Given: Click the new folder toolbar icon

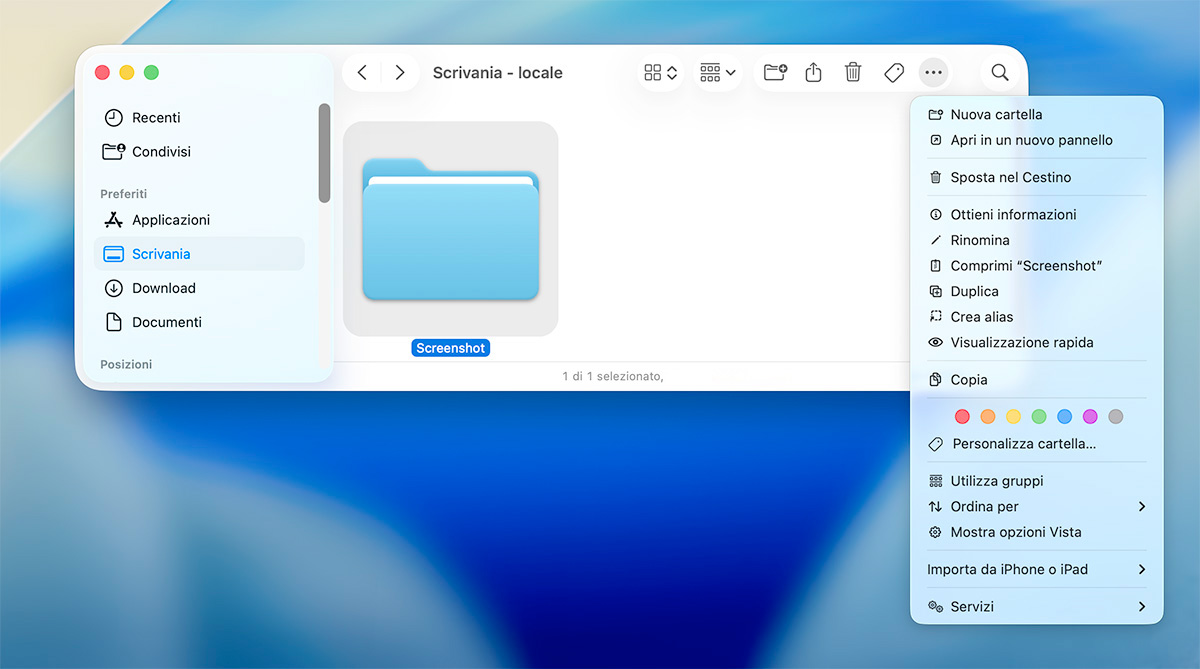Looking at the screenshot, I should 775,72.
